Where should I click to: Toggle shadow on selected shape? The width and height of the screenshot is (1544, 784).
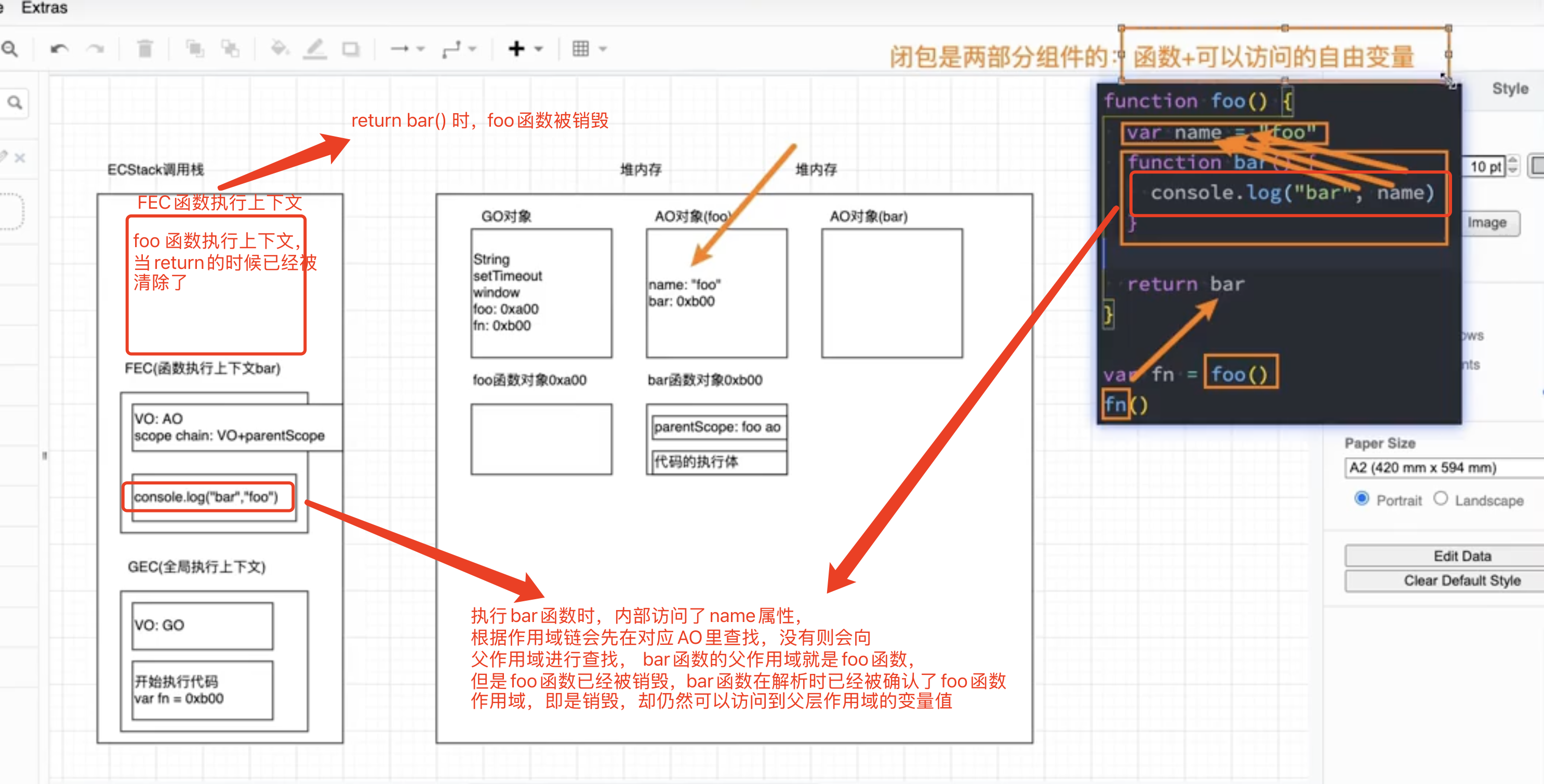pos(351,48)
